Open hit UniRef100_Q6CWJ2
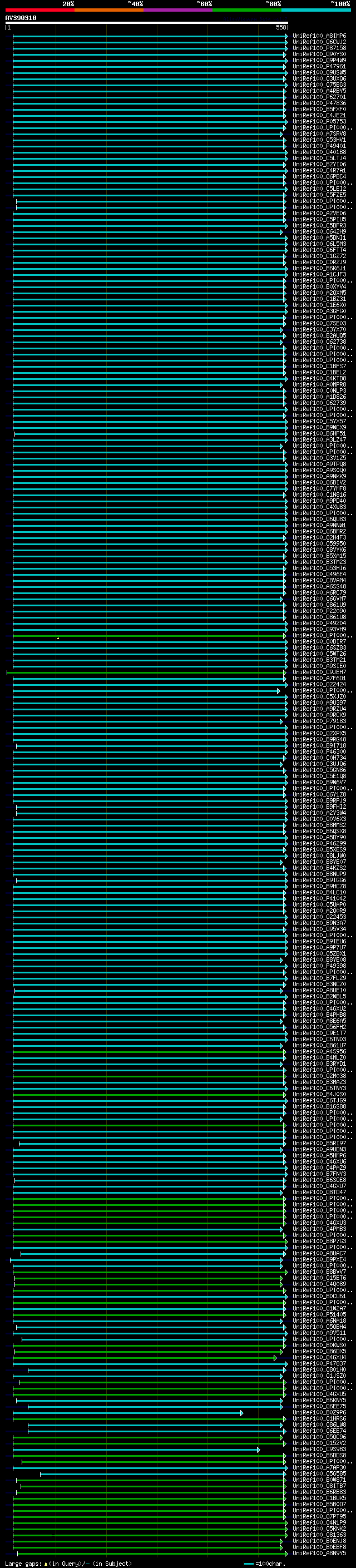The width and height of the screenshot is (356, 1568). [x=319, y=42]
